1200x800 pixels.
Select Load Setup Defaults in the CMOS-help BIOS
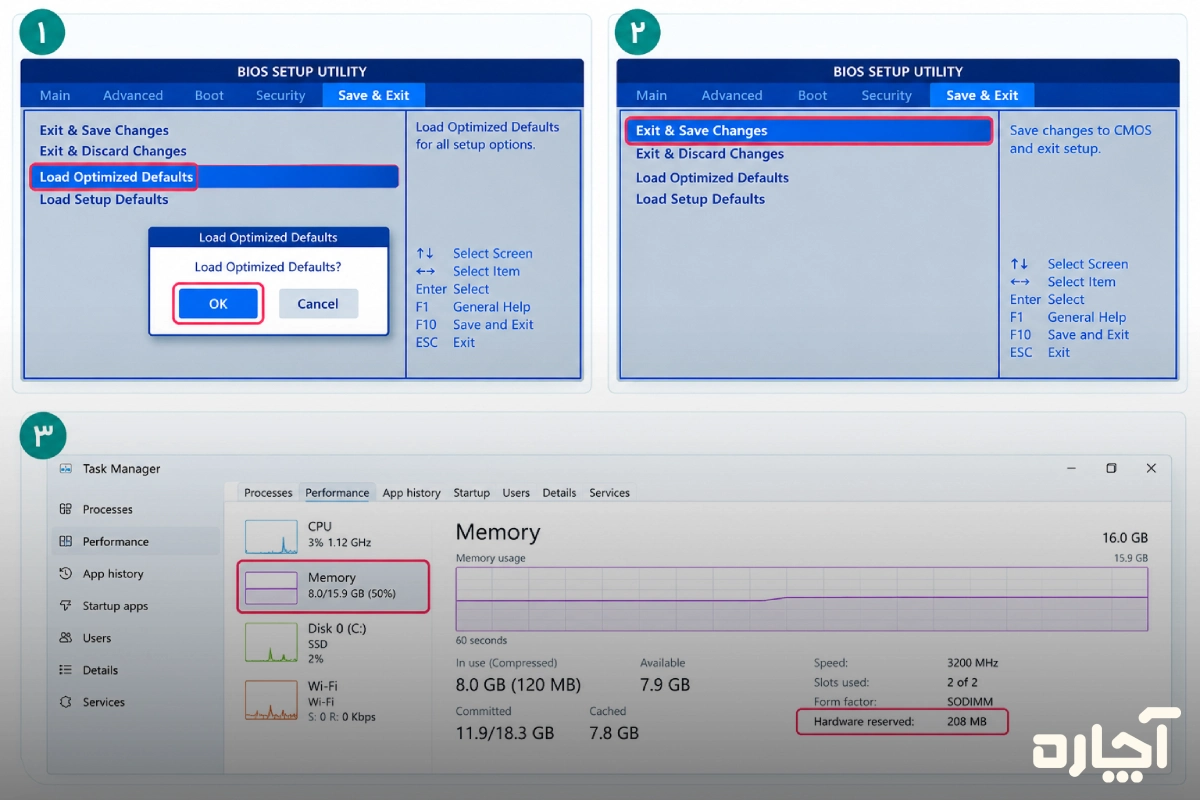click(700, 199)
